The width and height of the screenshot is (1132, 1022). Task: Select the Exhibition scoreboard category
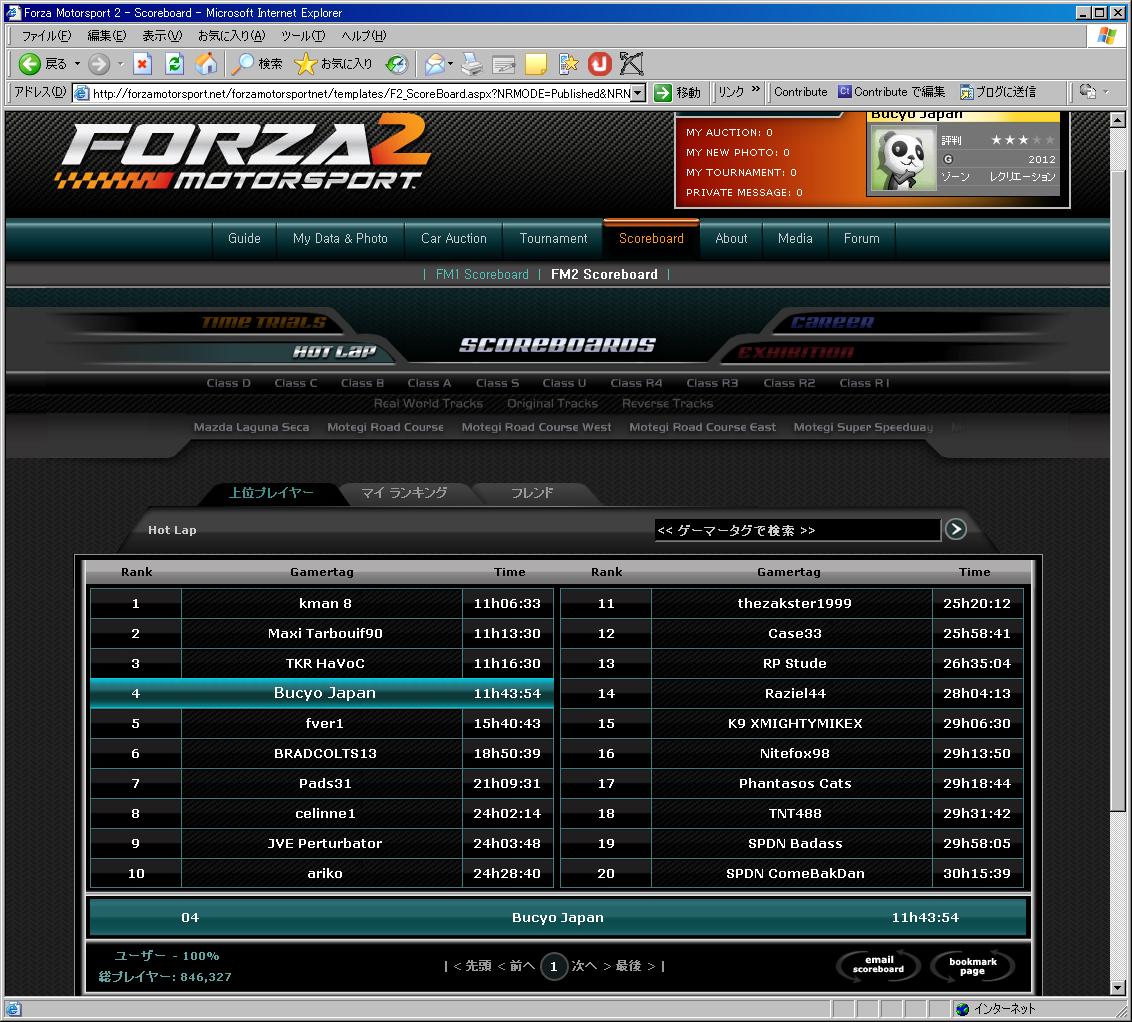coord(796,352)
